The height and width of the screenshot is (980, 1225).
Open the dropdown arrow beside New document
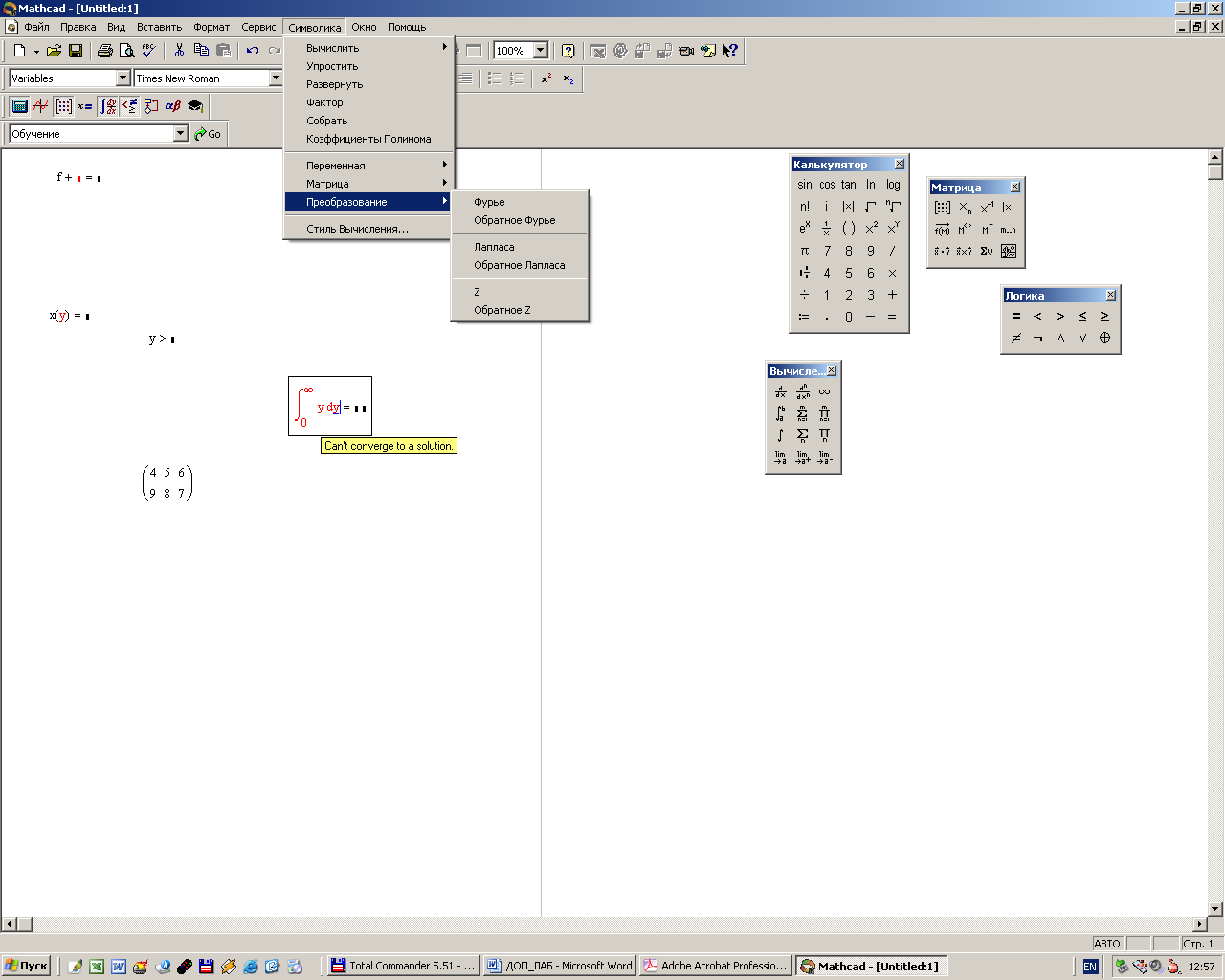click(x=36, y=51)
